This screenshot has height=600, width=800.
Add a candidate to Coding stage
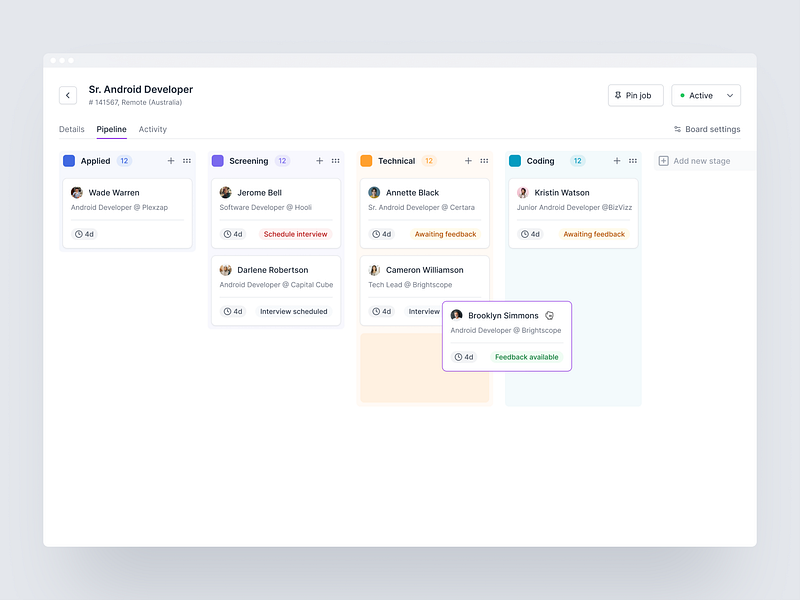click(x=617, y=161)
